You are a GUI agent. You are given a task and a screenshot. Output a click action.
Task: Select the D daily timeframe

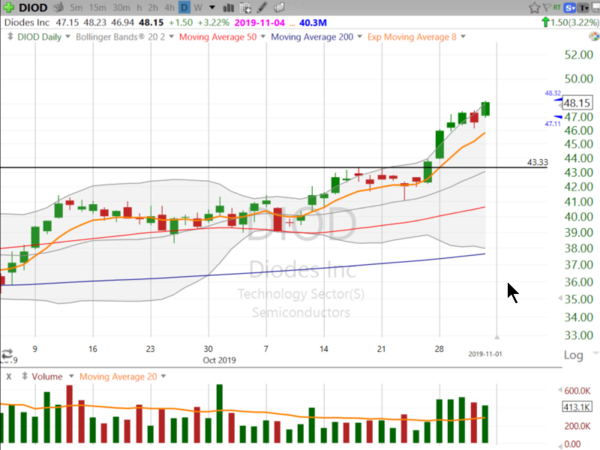pyautogui.click(x=184, y=7)
